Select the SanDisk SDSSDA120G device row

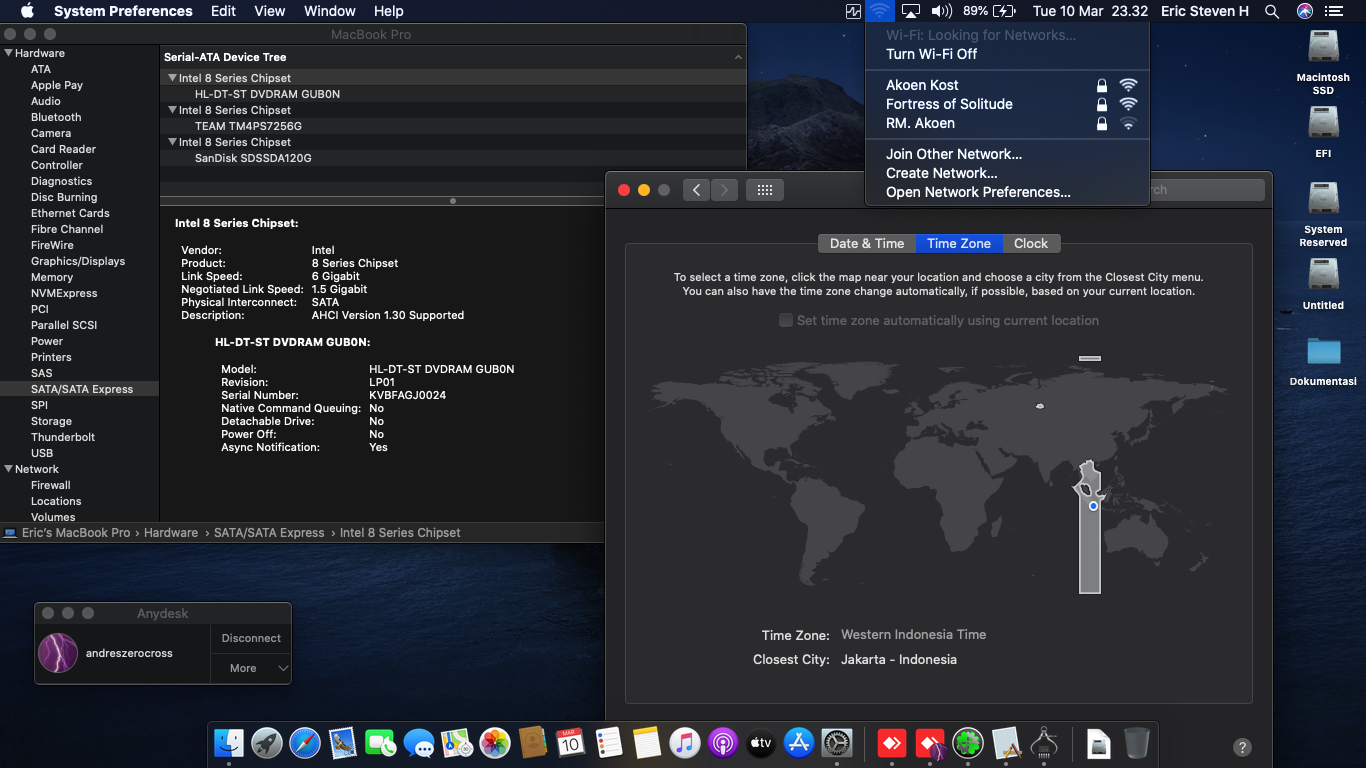coord(453,158)
